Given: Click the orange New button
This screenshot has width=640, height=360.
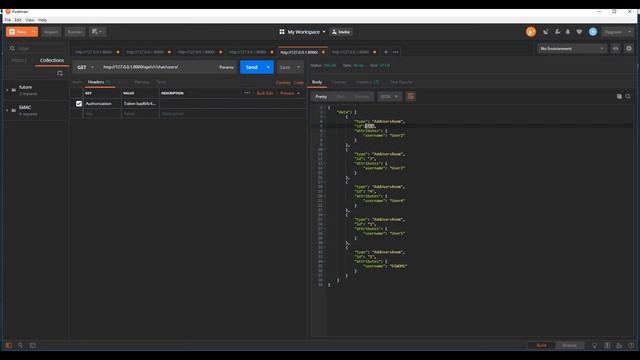Looking at the screenshot, I should (x=18, y=32).
